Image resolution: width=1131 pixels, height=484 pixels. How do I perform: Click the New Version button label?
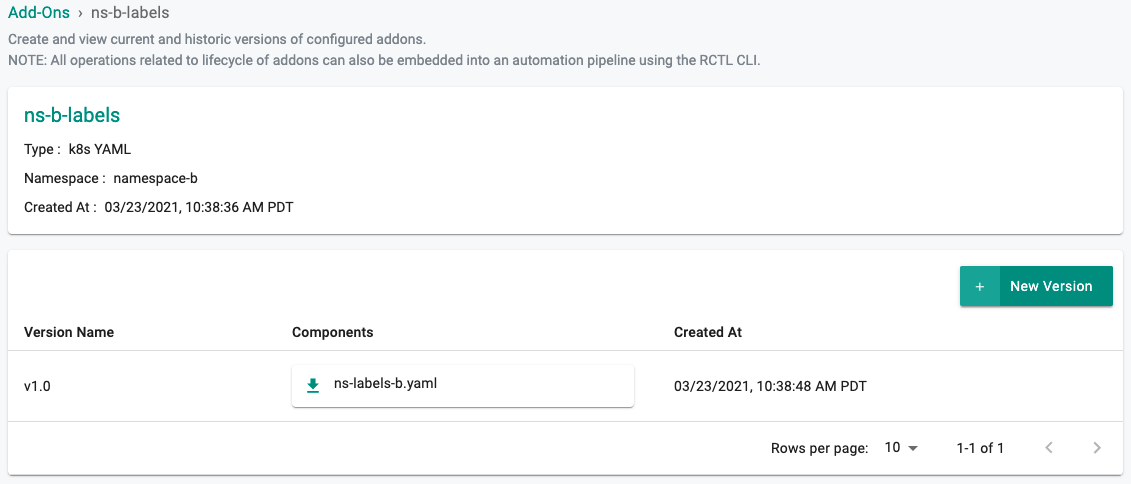pos(1051,286)
